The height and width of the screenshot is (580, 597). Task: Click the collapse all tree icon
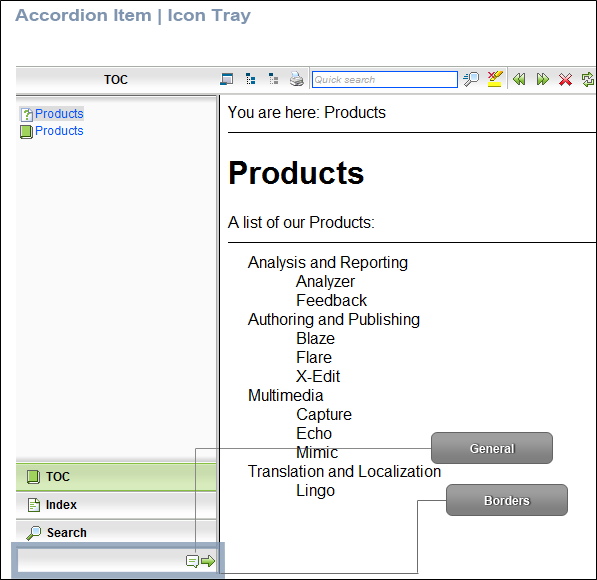273,79
